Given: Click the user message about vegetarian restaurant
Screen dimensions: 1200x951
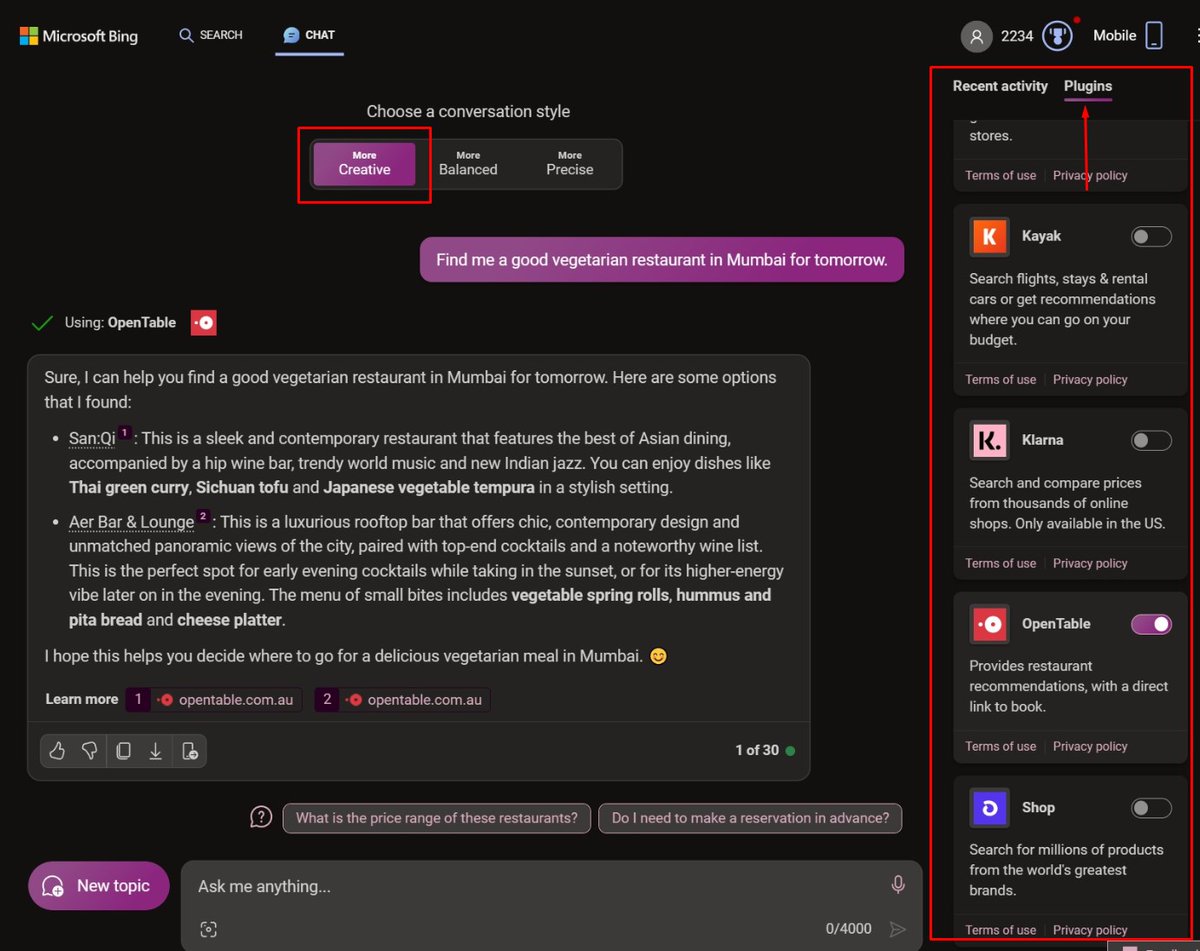Looking at the screenshot, I should tap(662, 260).
